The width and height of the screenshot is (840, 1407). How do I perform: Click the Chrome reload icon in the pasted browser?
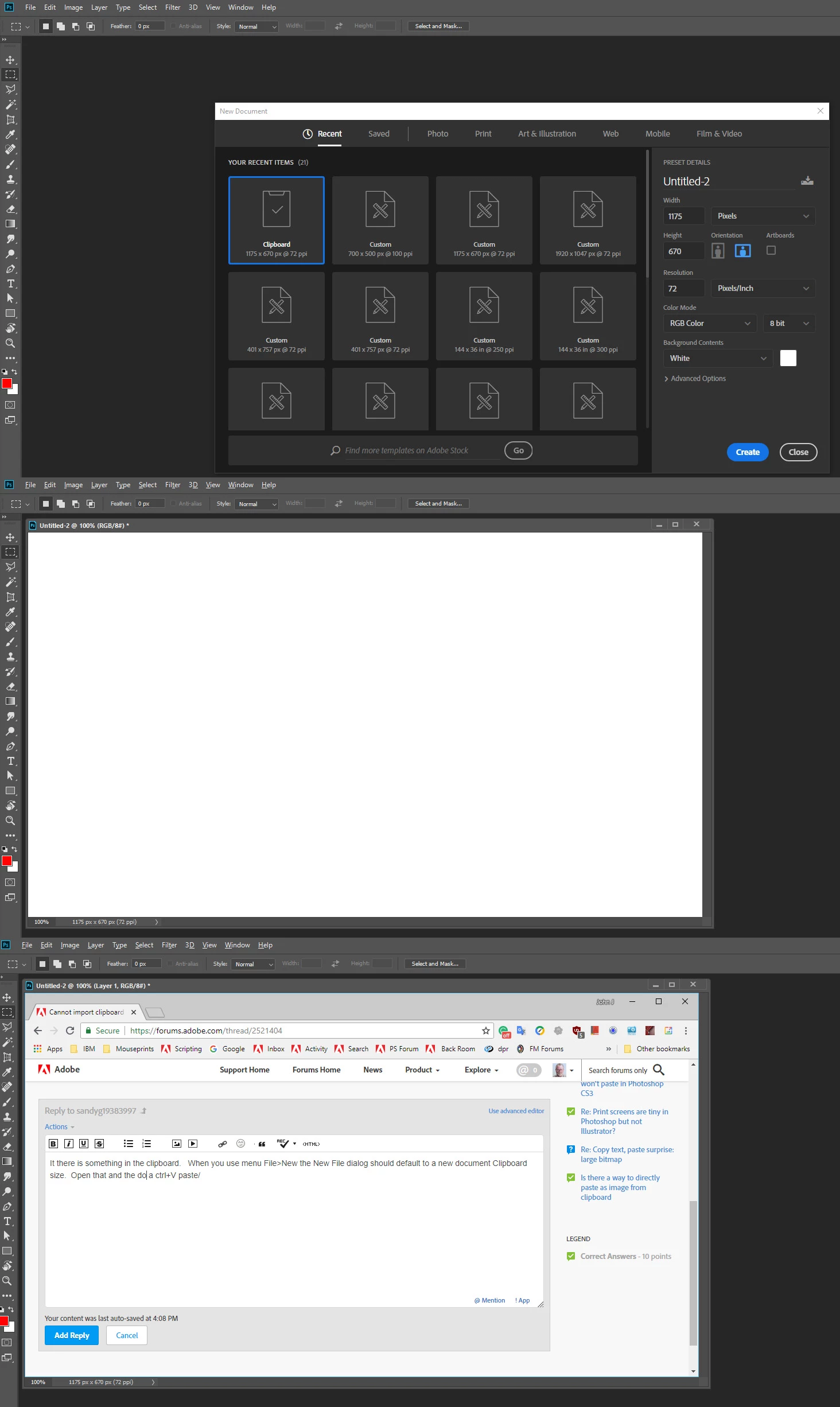(70, 1031)
